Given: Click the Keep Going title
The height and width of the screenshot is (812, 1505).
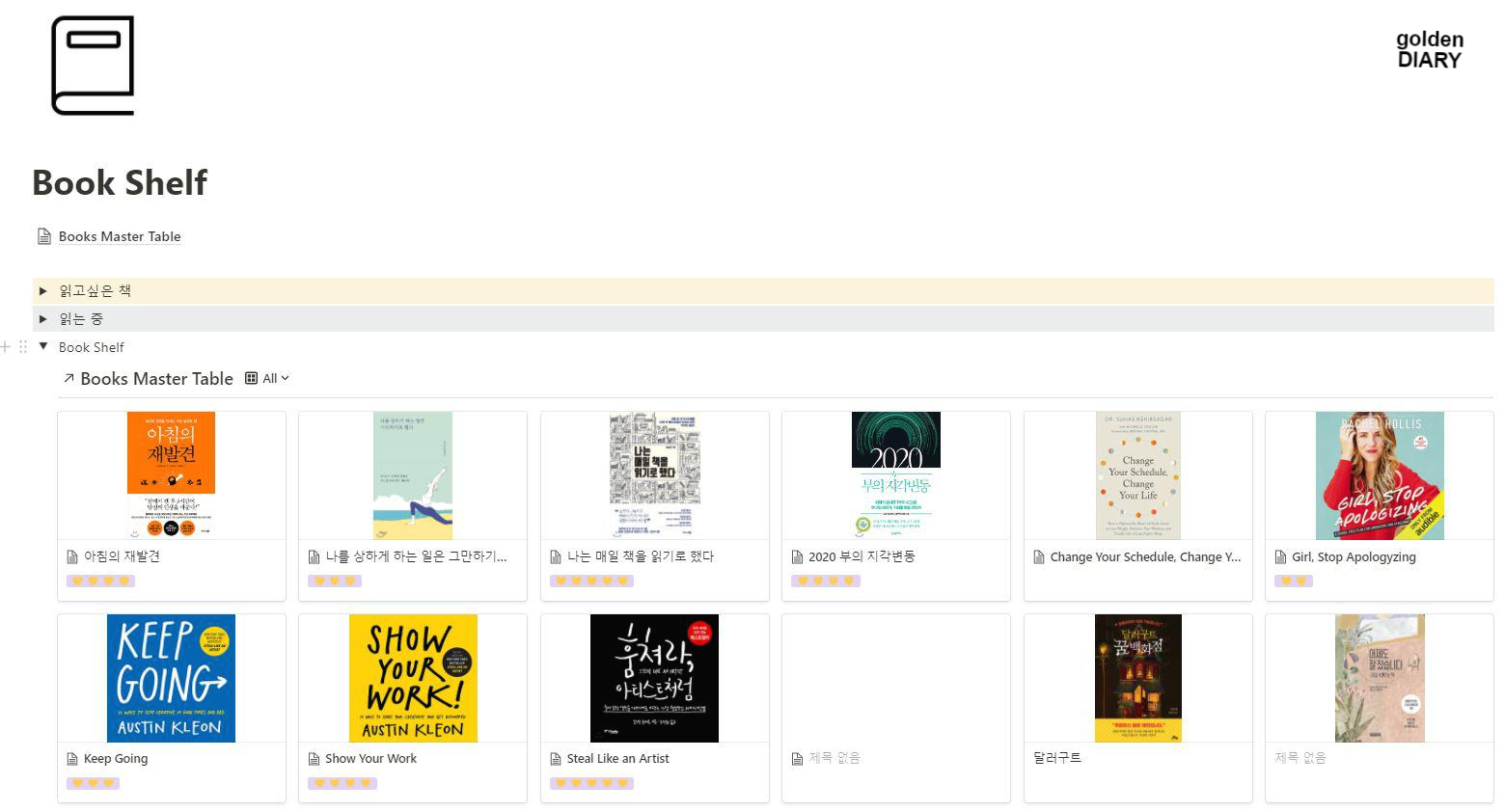Looking at the screenshot, I should (116, 758).
